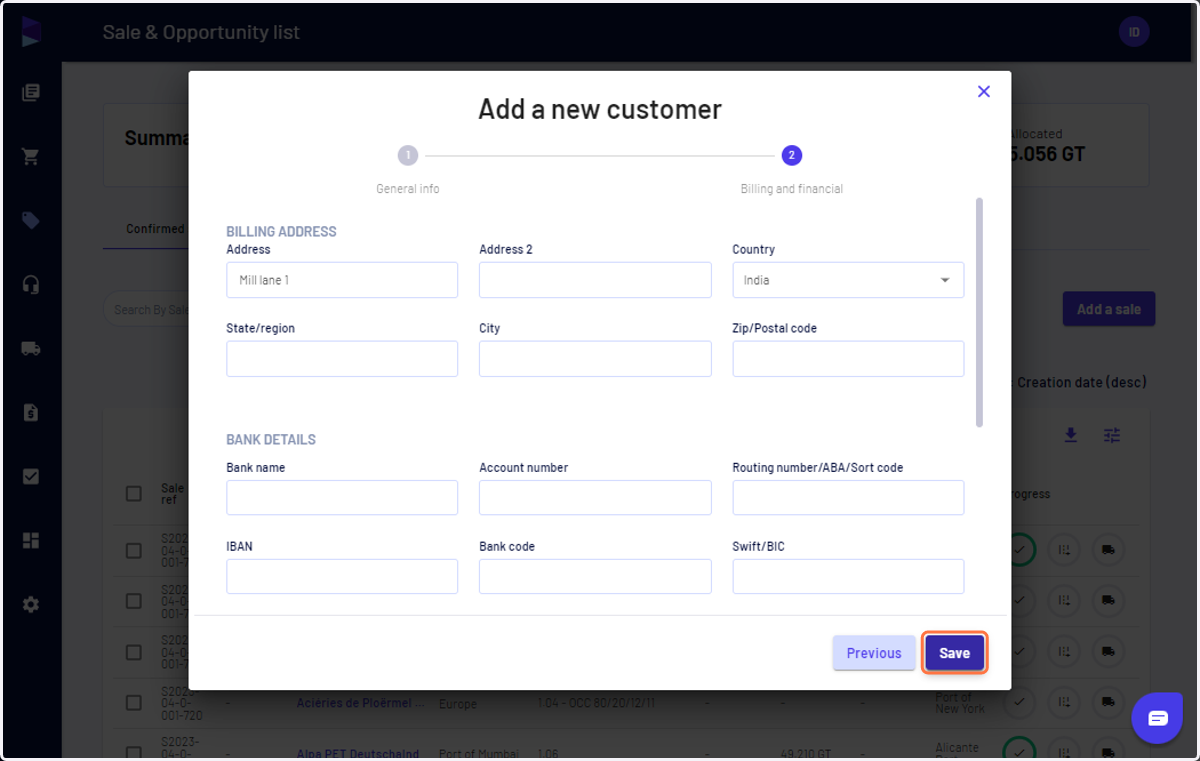Viewport: 1200px width, 761px height.
Task: Toggle the header select-all checkbox
Action: click(x=134, y=493)
